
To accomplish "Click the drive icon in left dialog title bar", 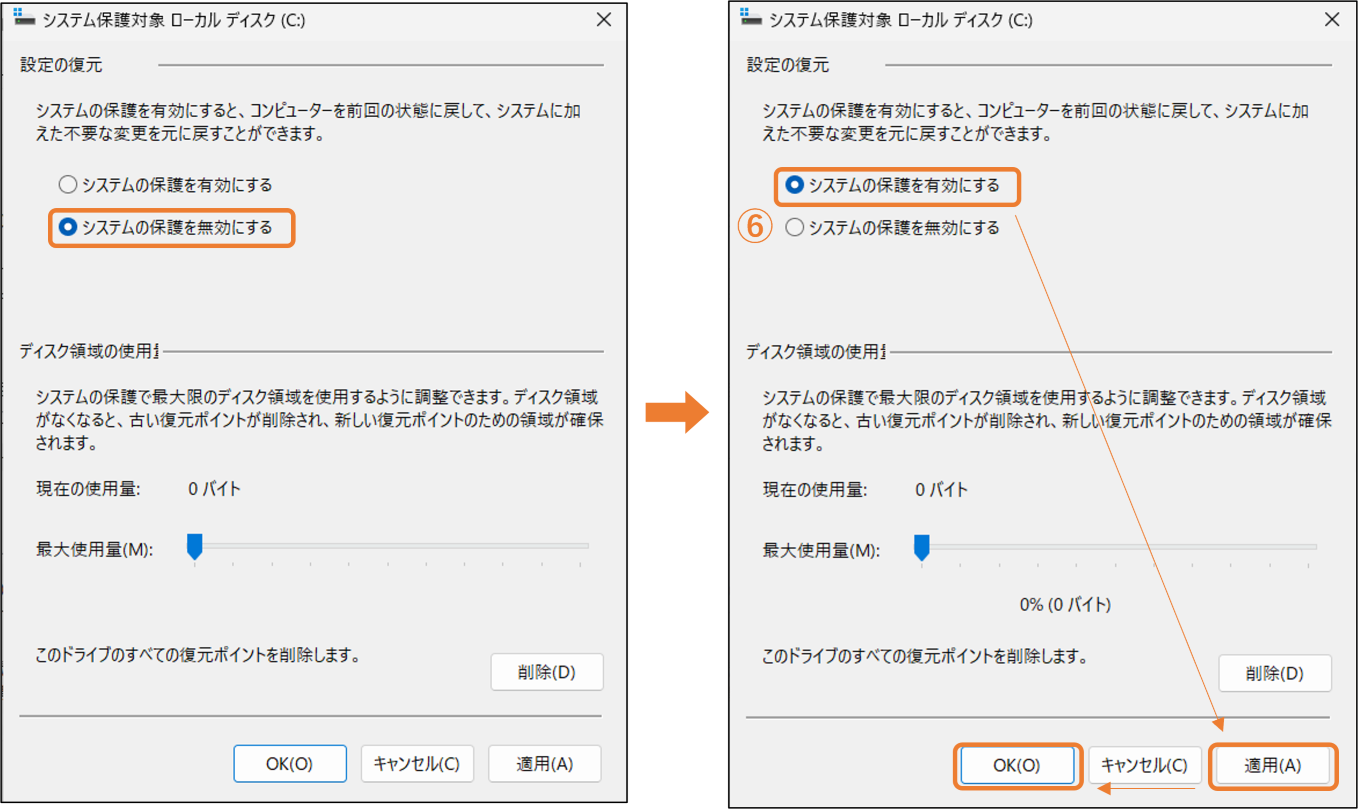I will tap(24, 17).
